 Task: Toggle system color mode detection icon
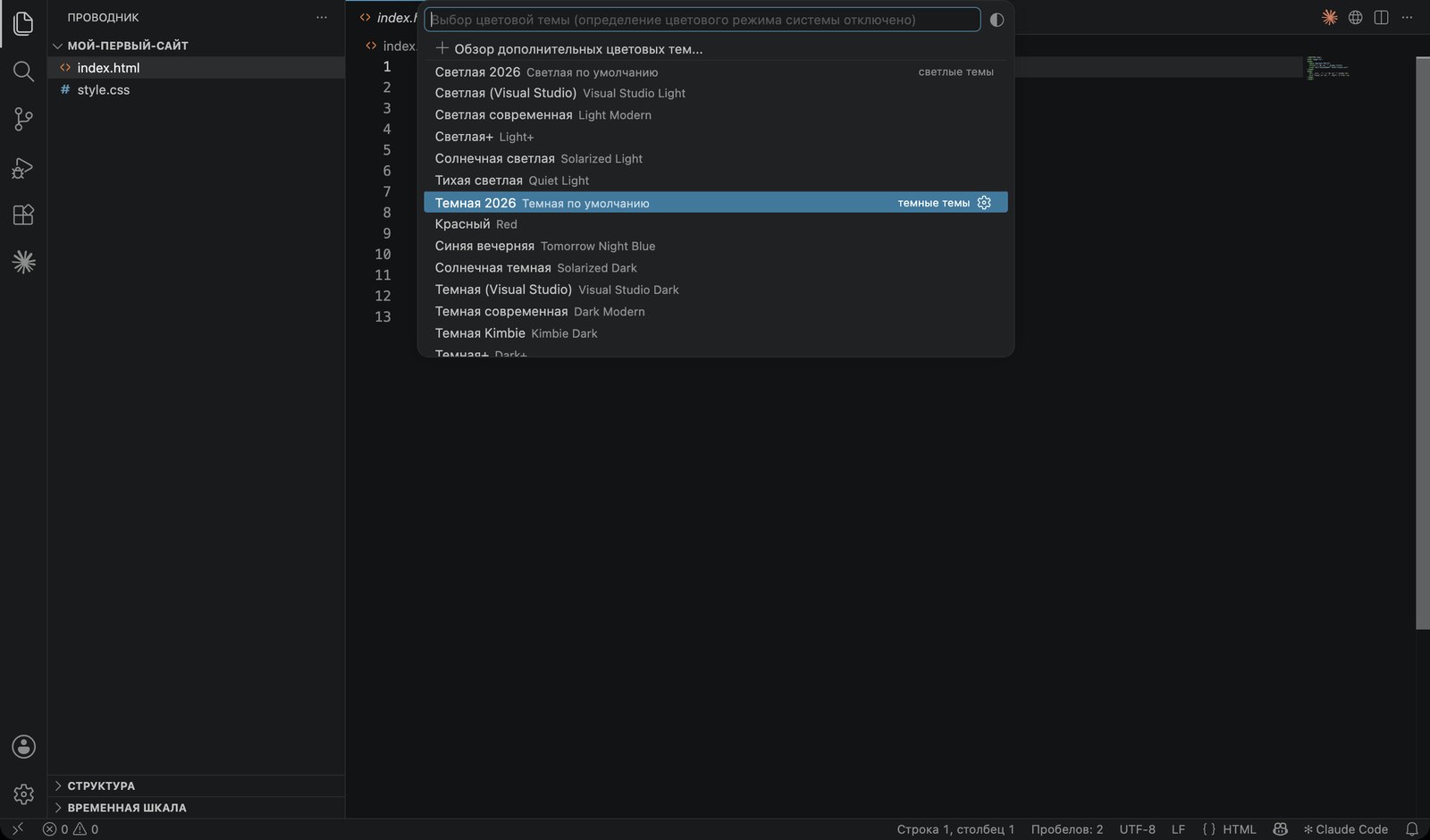point(997,20)
